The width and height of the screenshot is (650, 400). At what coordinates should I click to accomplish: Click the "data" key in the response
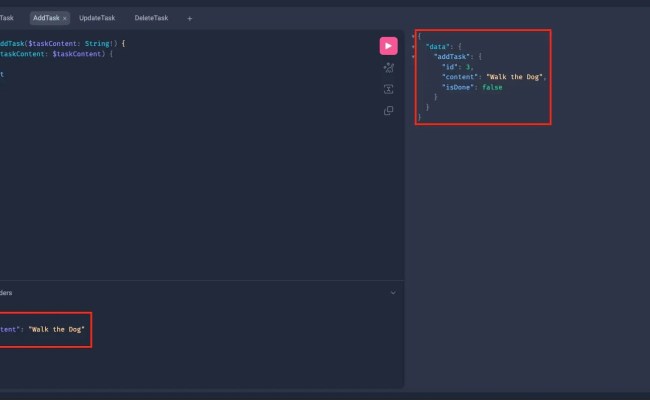(438, 47)
